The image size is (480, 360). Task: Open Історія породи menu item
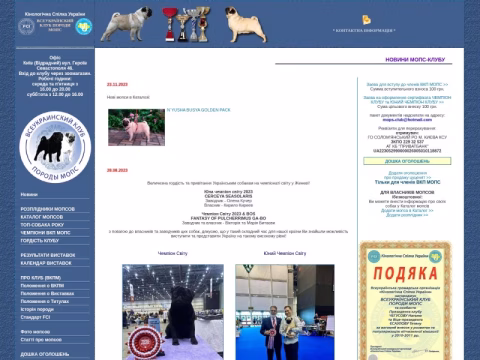[x=37, y=309]
